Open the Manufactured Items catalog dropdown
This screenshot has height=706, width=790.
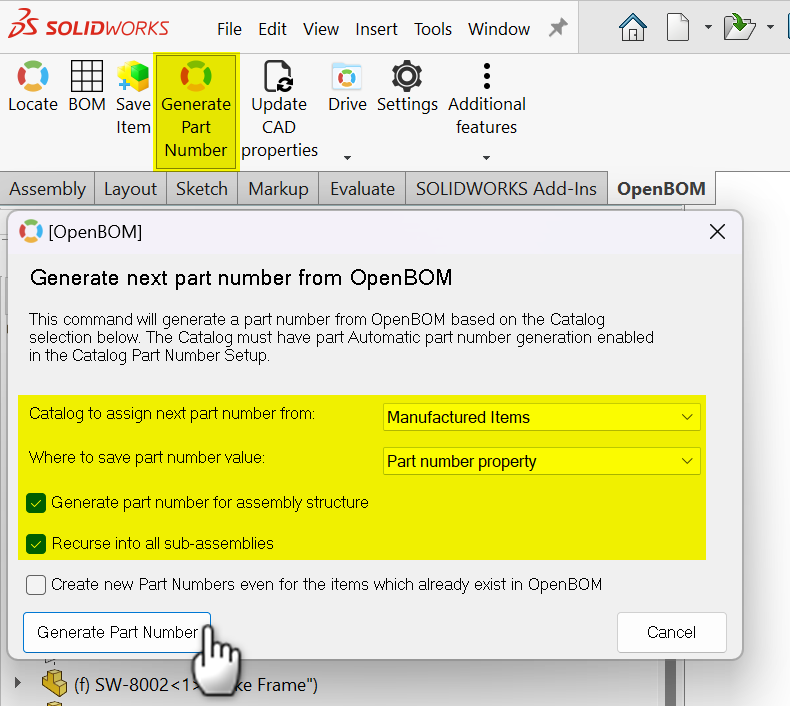point(541,417)
